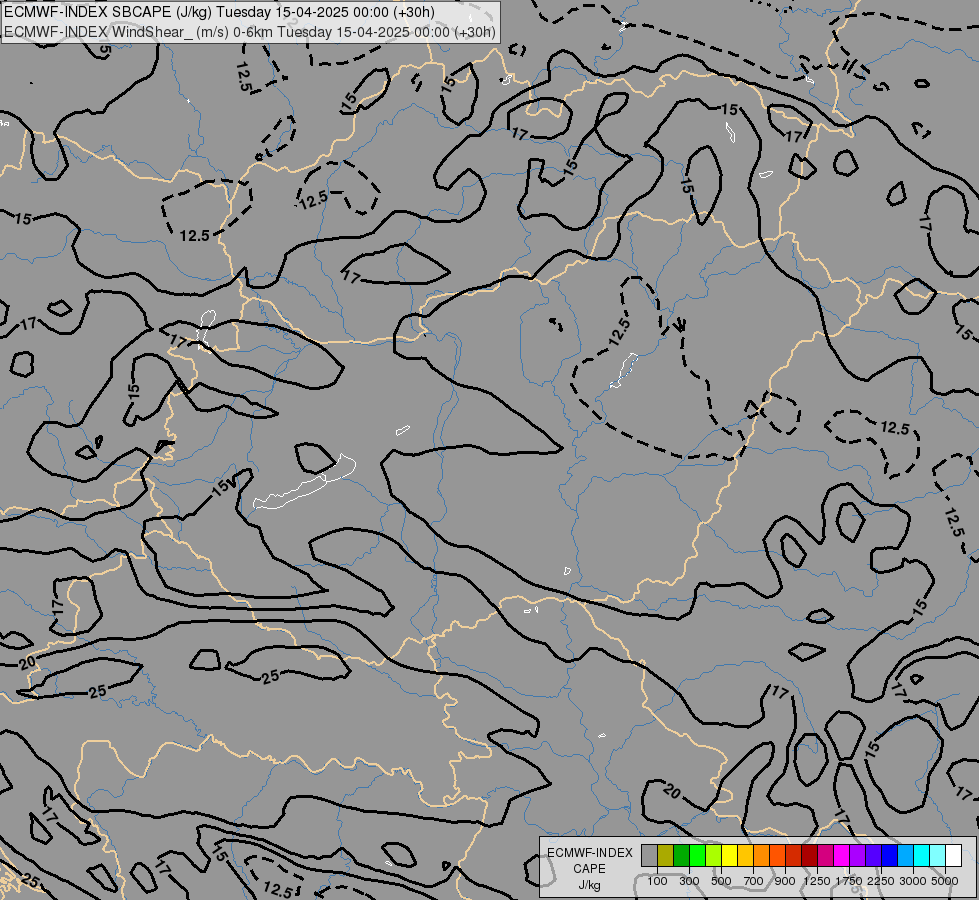Select the '1750' legend scale value
Image resolution: width=979 pixels, height=900 pixels.
pyautogui.click(x=849, y=881)
